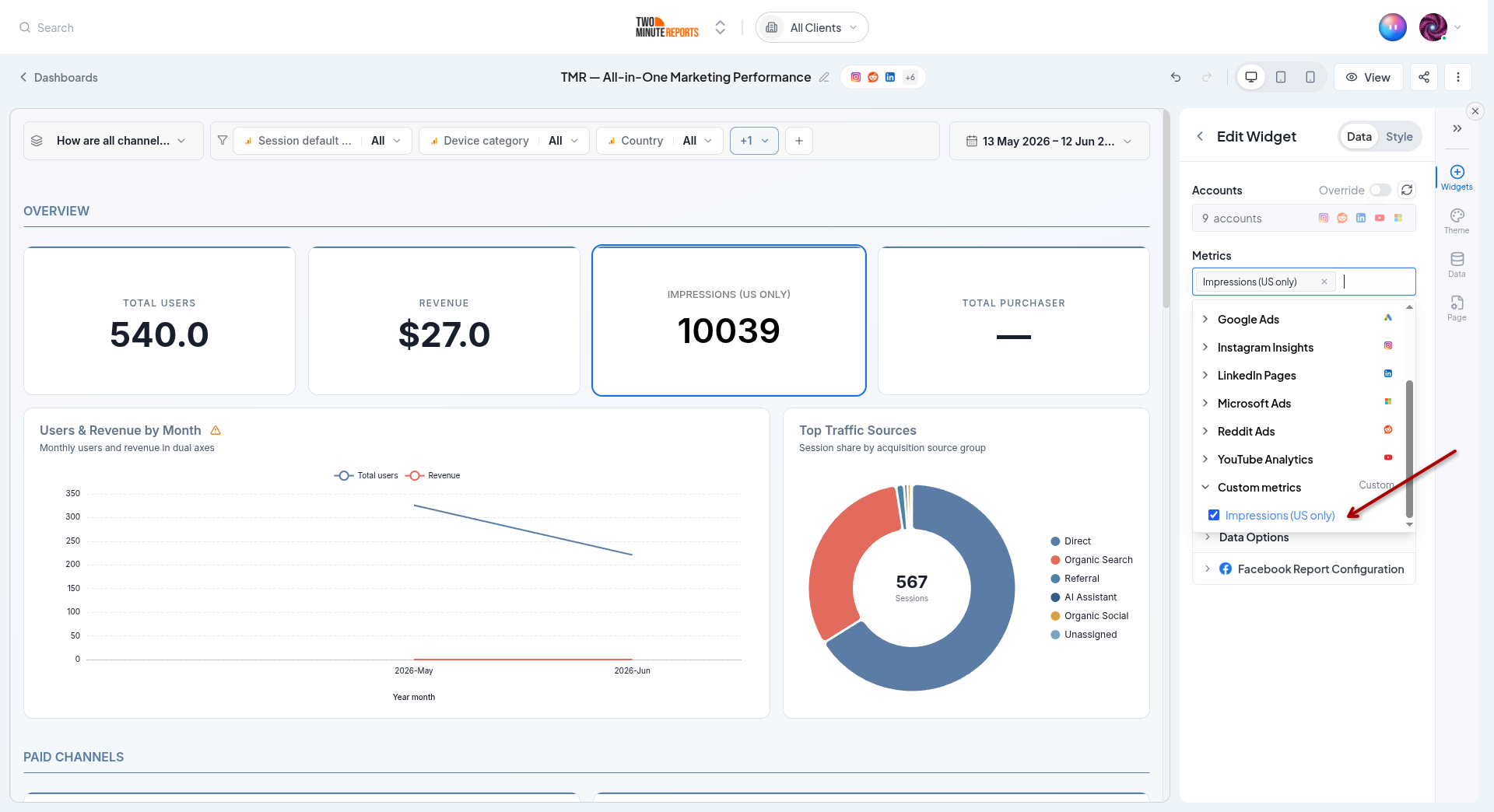The height and width of the screenshot is (812, 1494).
Task: Go back from Edit Widget panel
Action: coord(1200,136)
